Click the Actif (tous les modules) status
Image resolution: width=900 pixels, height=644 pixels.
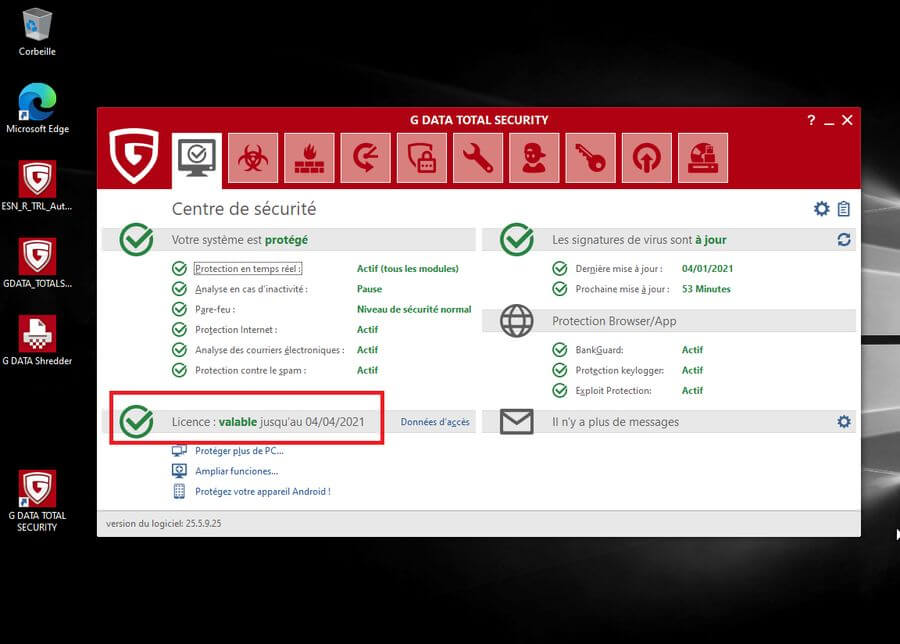(408, 269)
